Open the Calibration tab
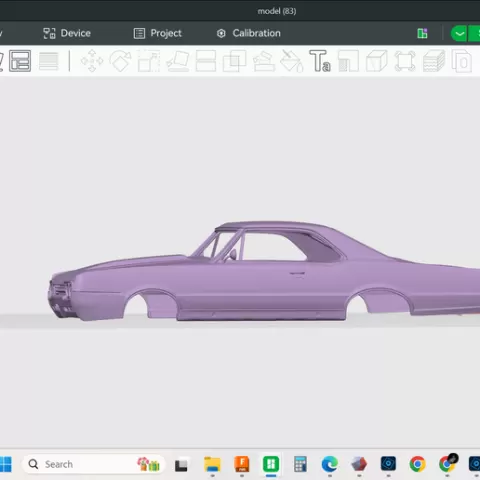480x480 pixels. coord(249,33)
